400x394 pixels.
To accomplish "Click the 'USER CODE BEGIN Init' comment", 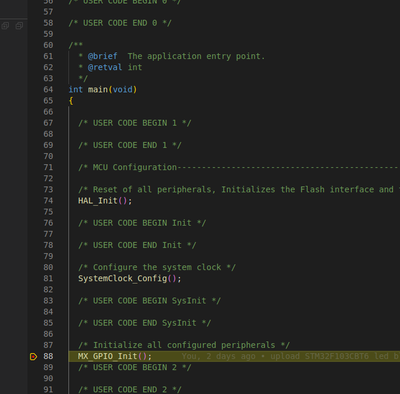I will click(x=142, y=223).
